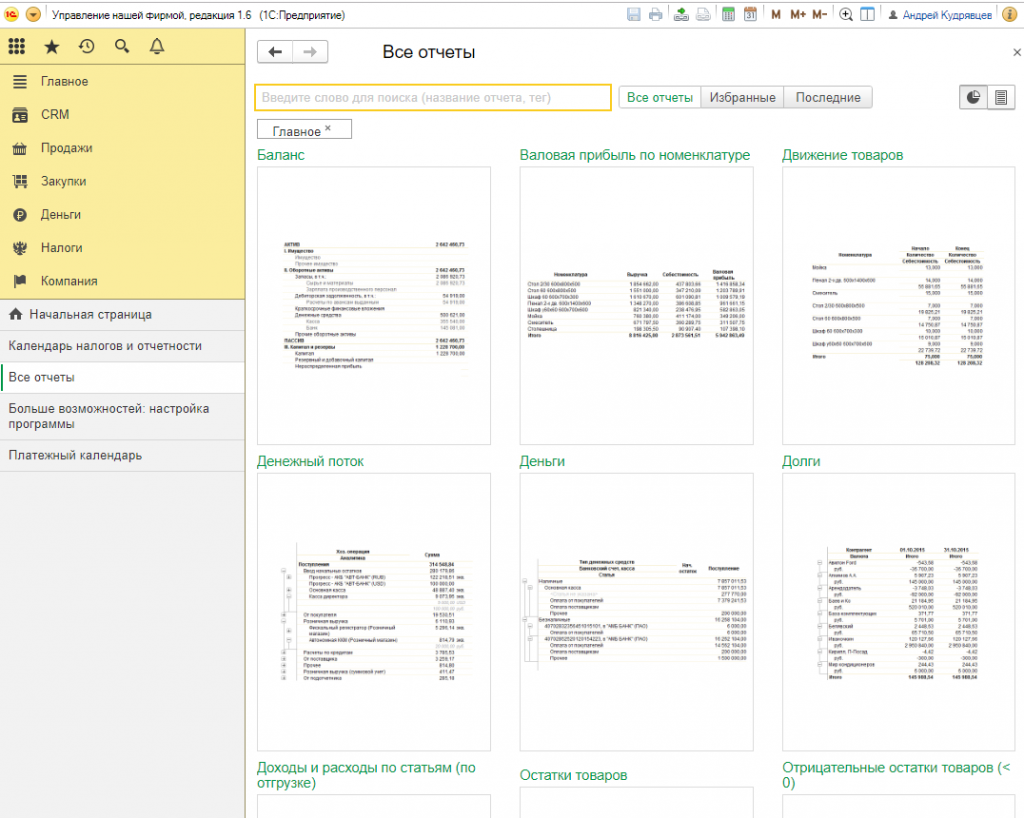Open the "Продажи" section
1024x818 pixels.
pos(66,148)
